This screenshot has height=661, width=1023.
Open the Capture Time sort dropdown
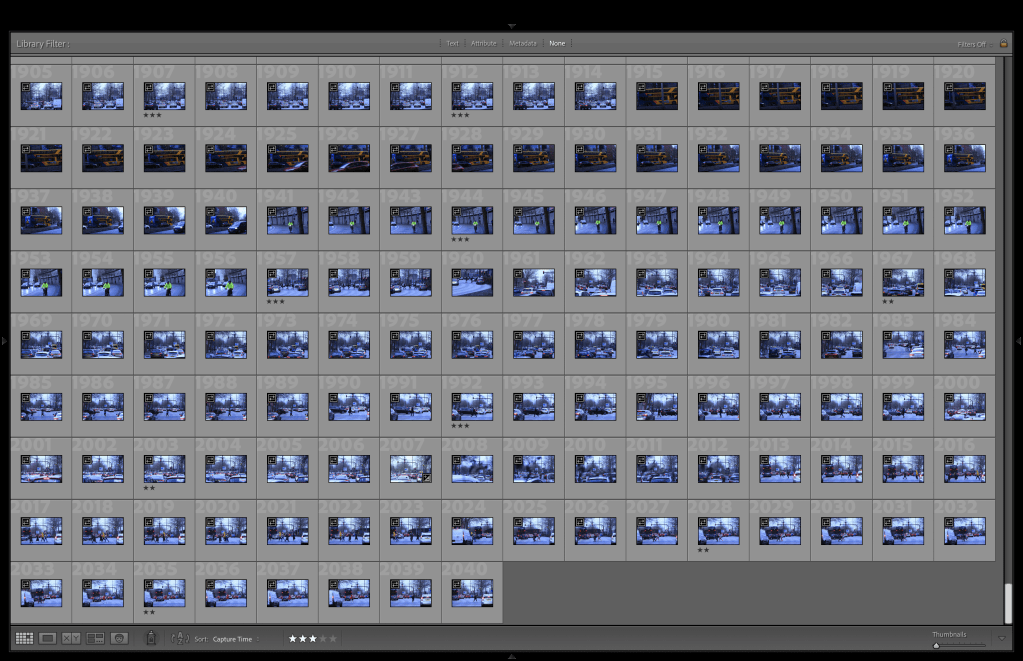click(234, 639)
